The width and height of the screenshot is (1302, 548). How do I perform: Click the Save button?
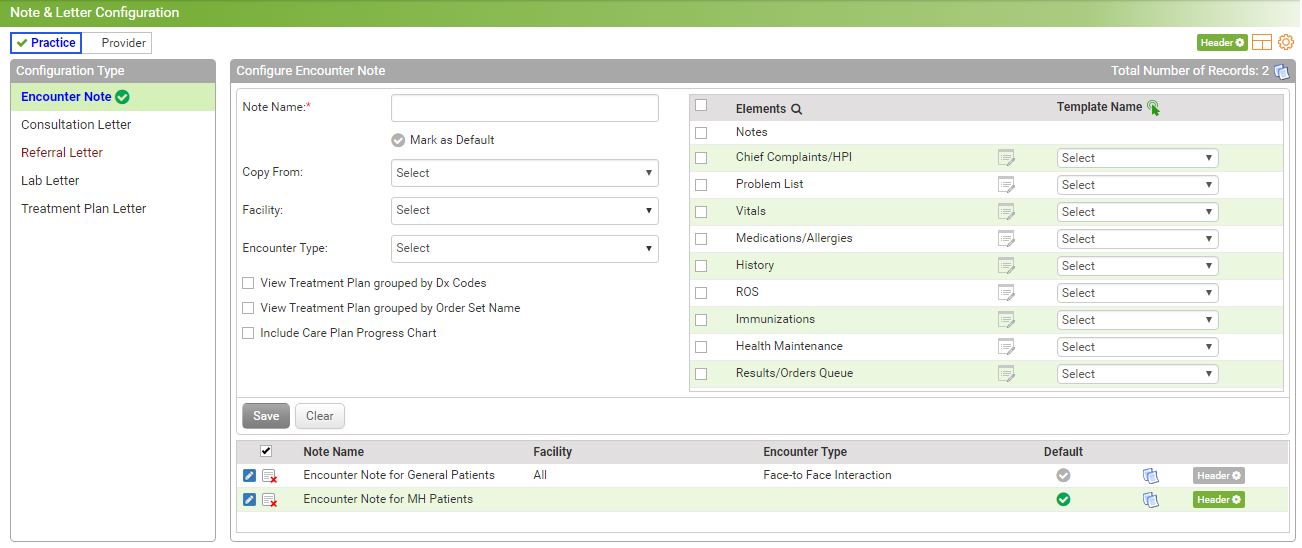pos(266,416)
